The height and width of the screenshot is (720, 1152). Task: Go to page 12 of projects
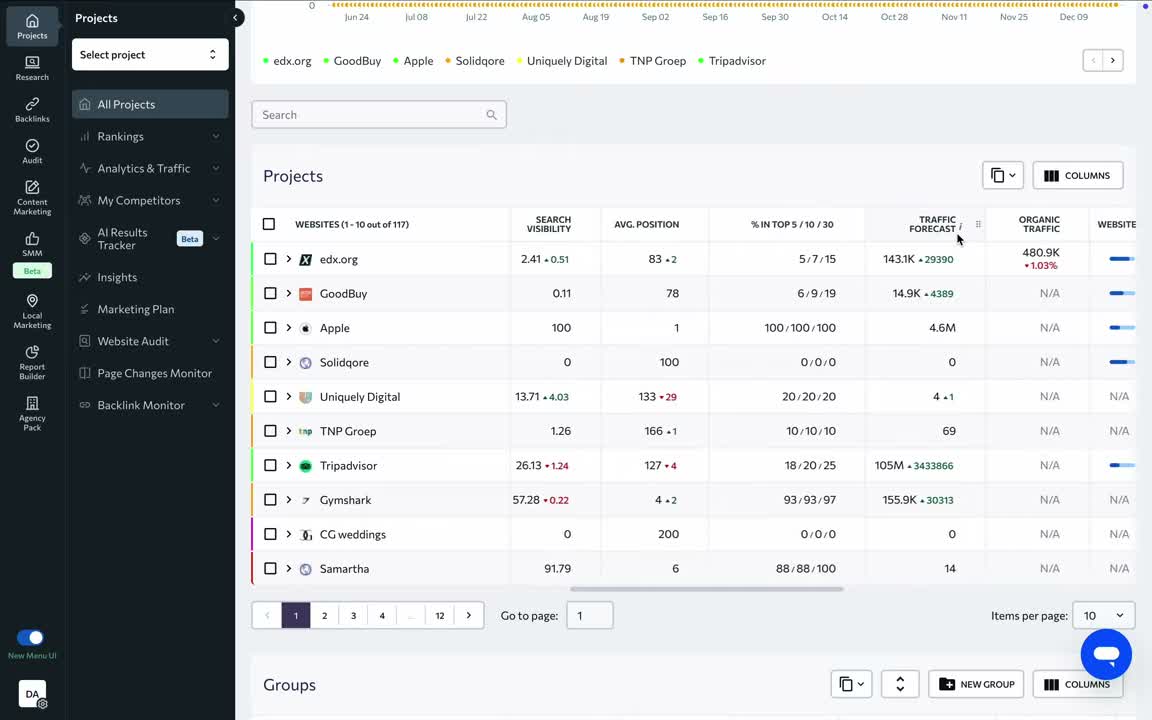coord(439,616)
